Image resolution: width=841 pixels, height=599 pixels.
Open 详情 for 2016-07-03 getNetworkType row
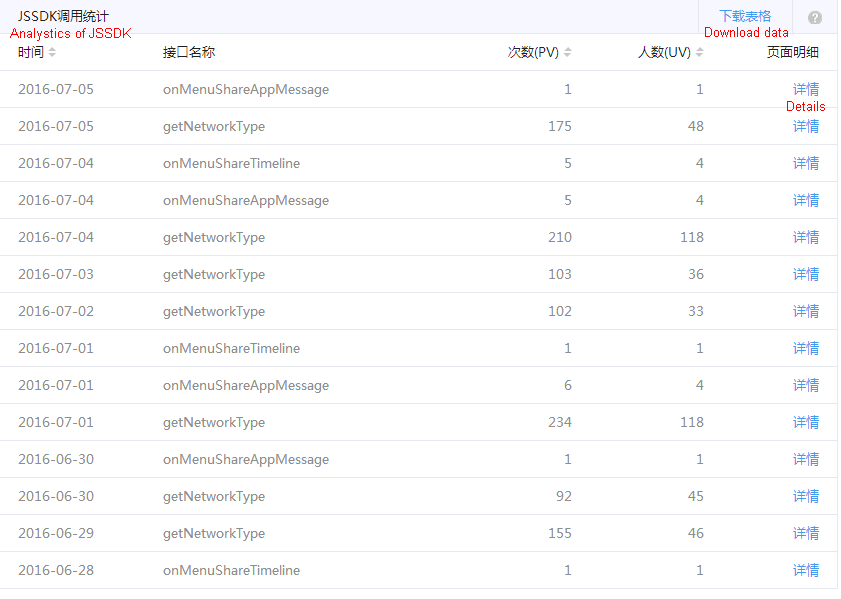coord(806,274)
